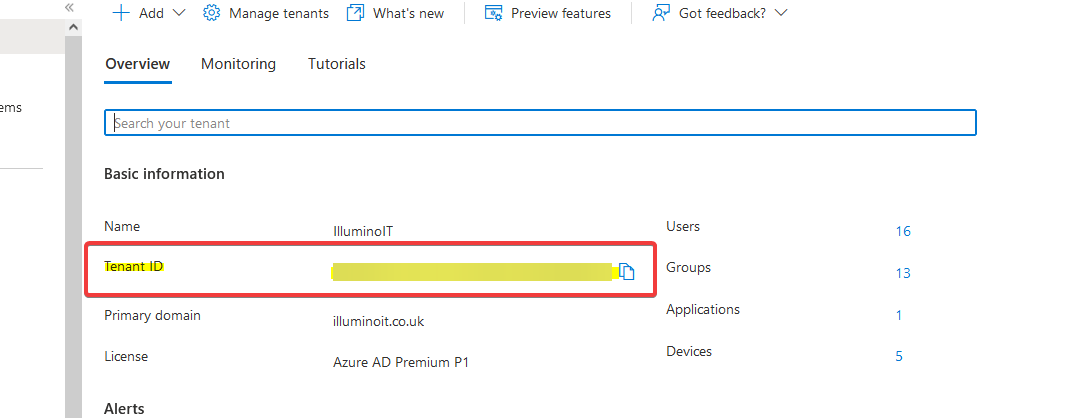Viewport: 1071px width, 418px height.
Task: Expand the Got feedback dropdown chevron
Action: pos(781,13)
